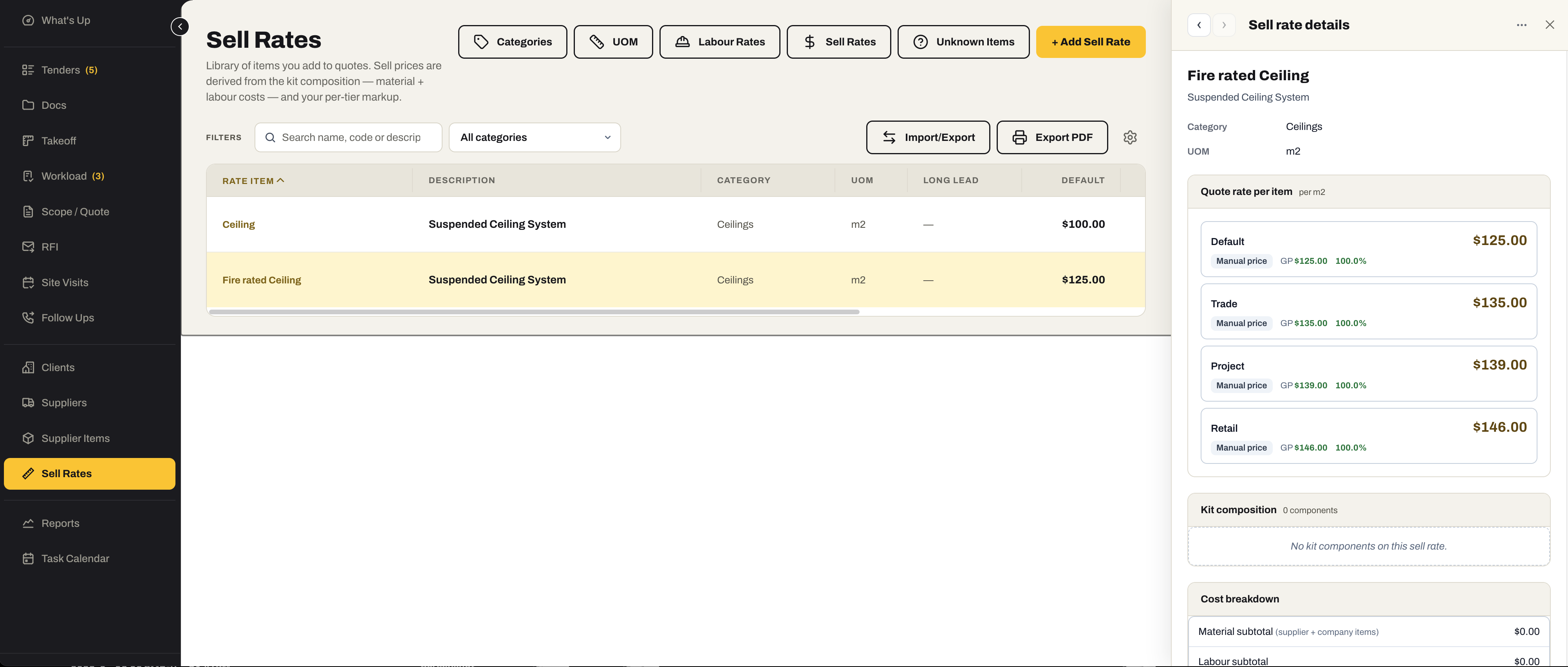Screen dimensions: 1568x667
Task: Open the Docs folder icon
Action: click(x=28, y=105)
